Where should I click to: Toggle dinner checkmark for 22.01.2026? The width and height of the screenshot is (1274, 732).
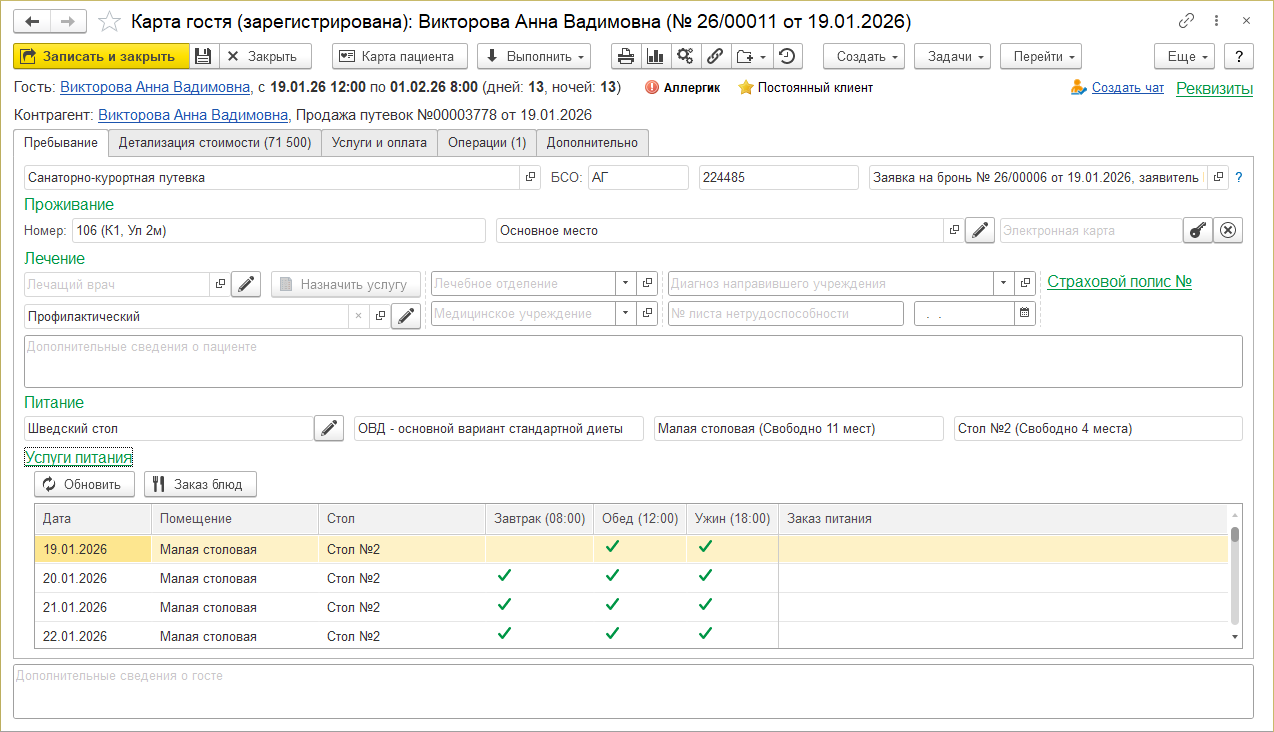coord(705,634)
